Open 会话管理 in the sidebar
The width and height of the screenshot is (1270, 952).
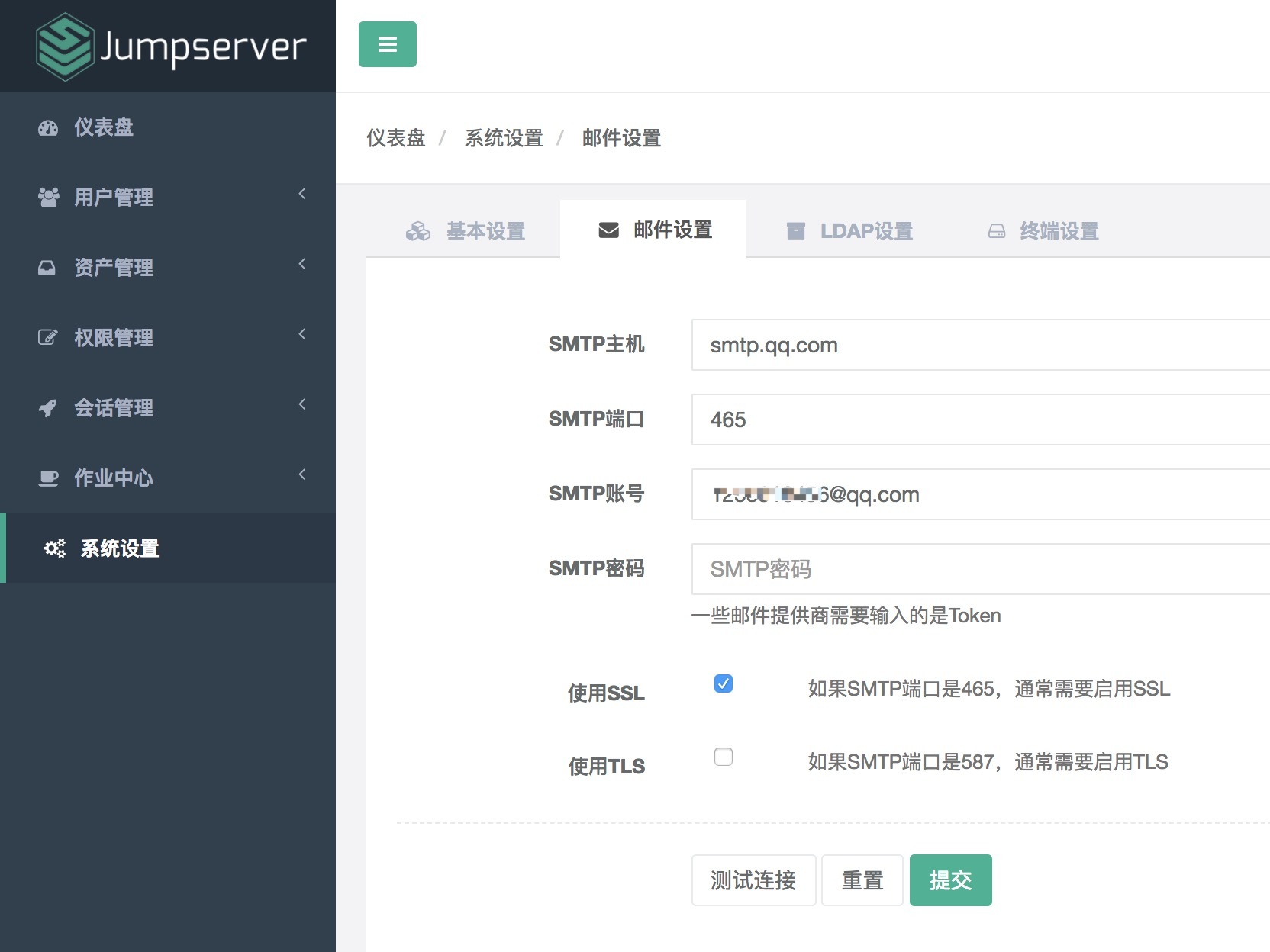(x=168, y=408)
